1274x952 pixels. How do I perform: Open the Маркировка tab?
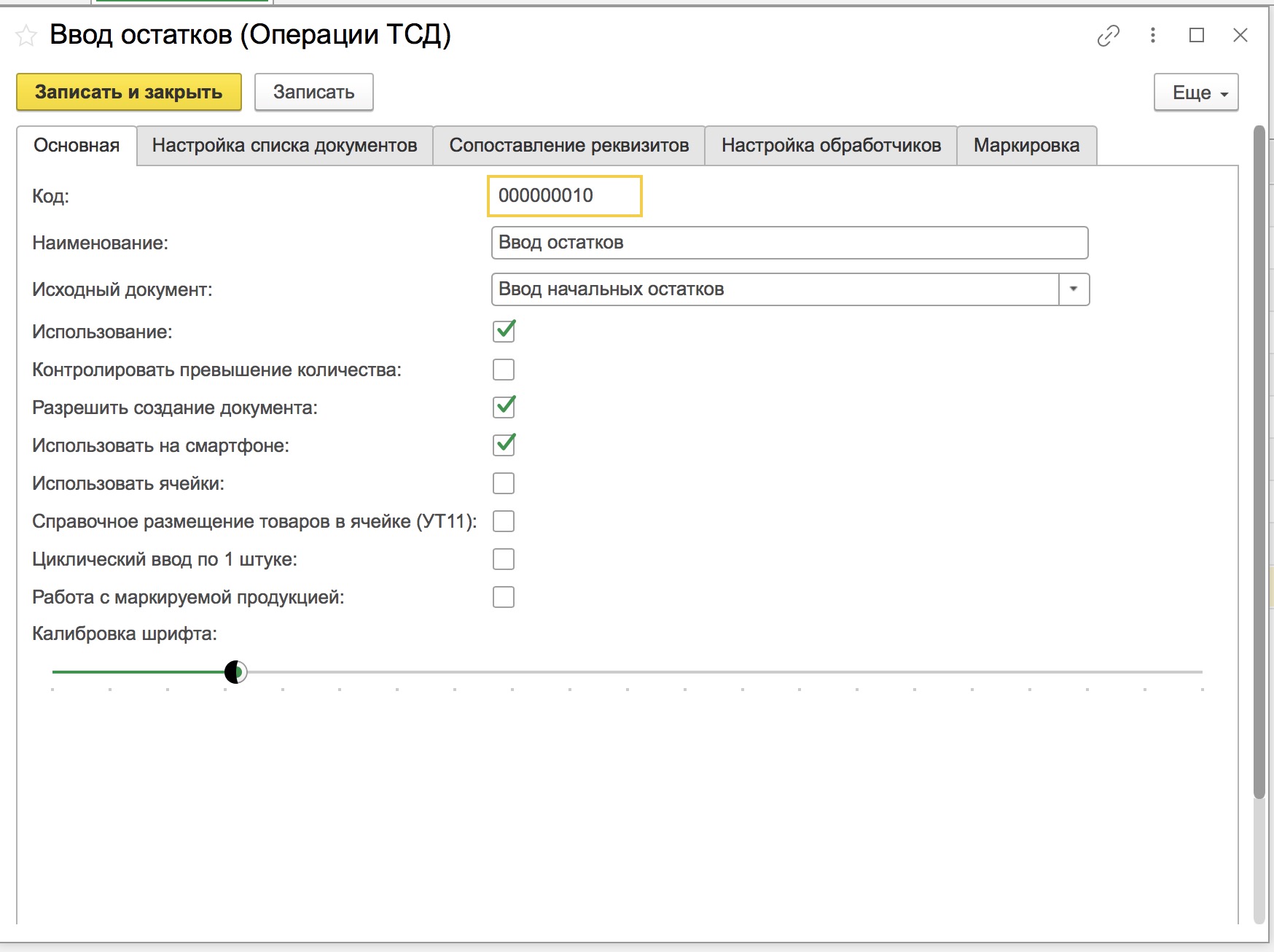pyautogui.click(x=1026, y=145)
